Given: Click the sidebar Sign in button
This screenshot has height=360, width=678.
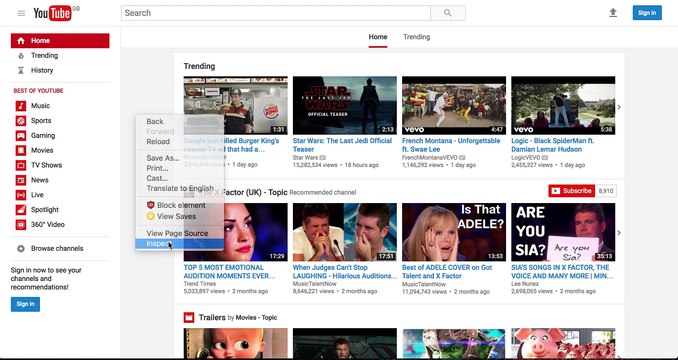Looking at the screenshot, I should (25, 304).
